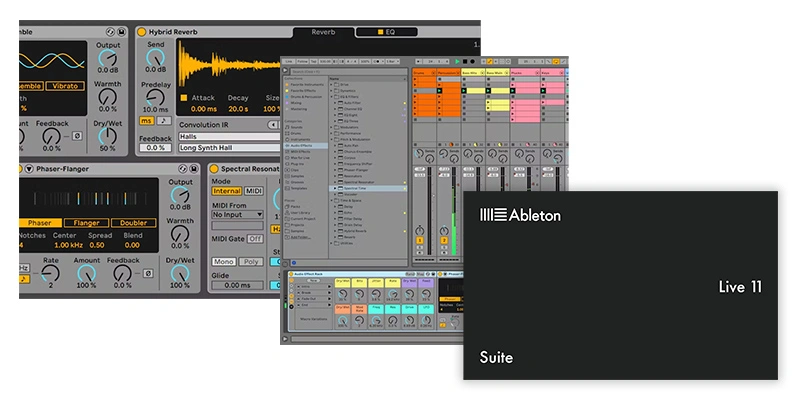The image size is (800, 400).
Task: Save the Phaser-Flanger preset via disk icon
Action: (194, 169)
